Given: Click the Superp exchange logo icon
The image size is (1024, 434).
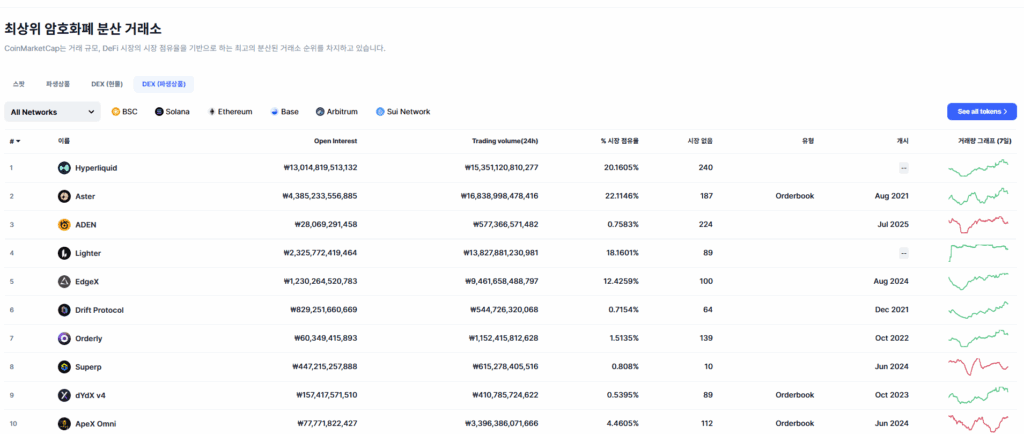Looking at the screenshot, I should (x=65, y=367).
